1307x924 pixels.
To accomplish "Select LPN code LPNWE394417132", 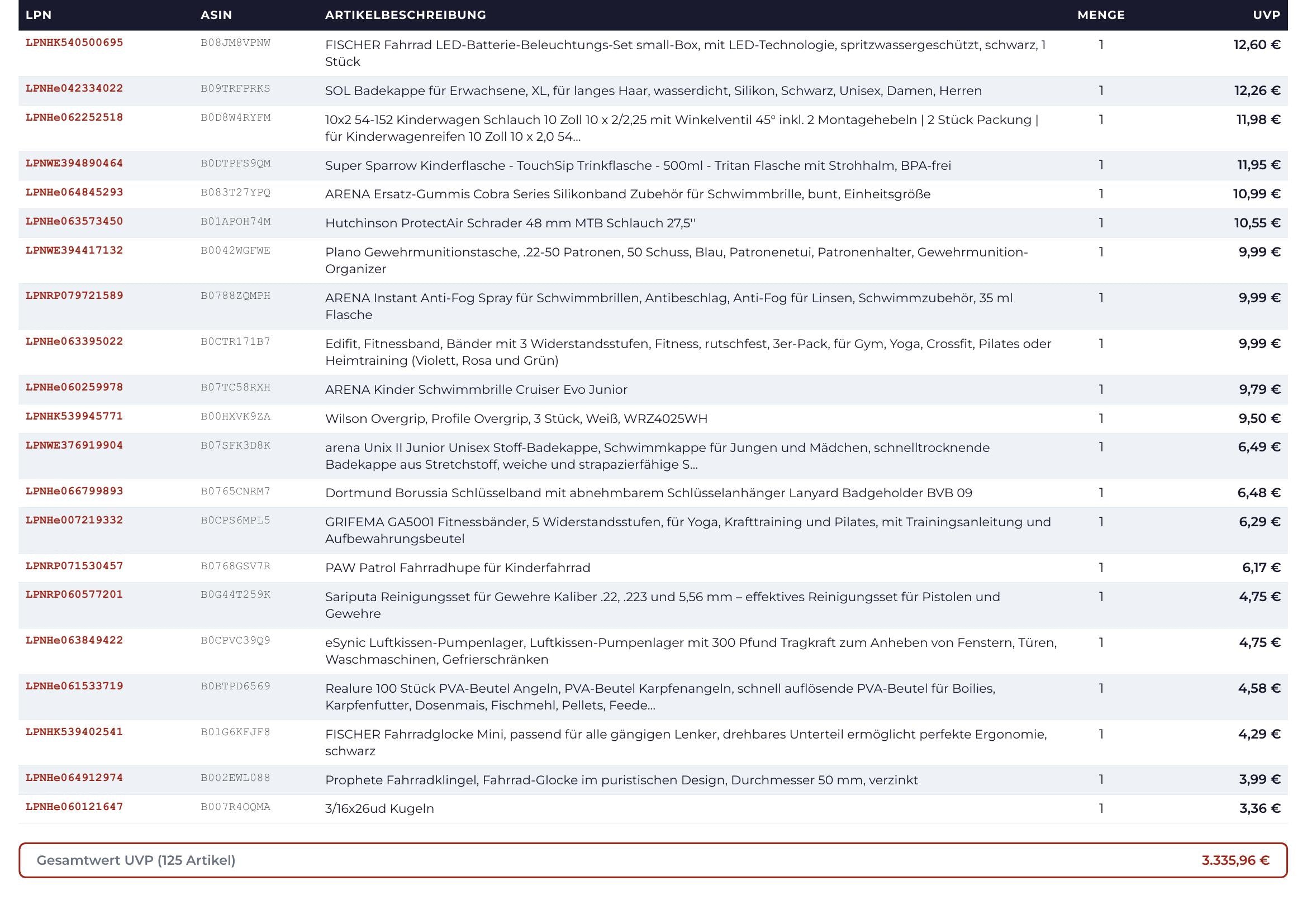I will 74,250.
